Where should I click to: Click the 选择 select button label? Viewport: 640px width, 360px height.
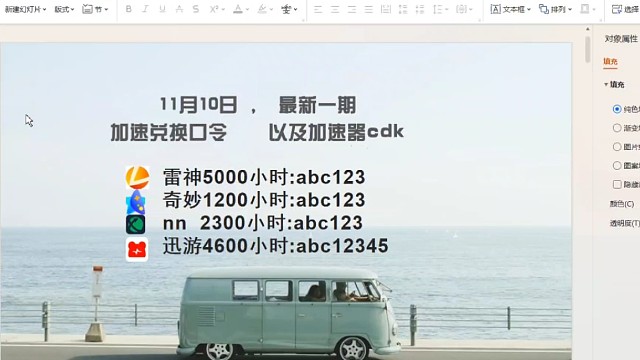[x=631, y=9]
